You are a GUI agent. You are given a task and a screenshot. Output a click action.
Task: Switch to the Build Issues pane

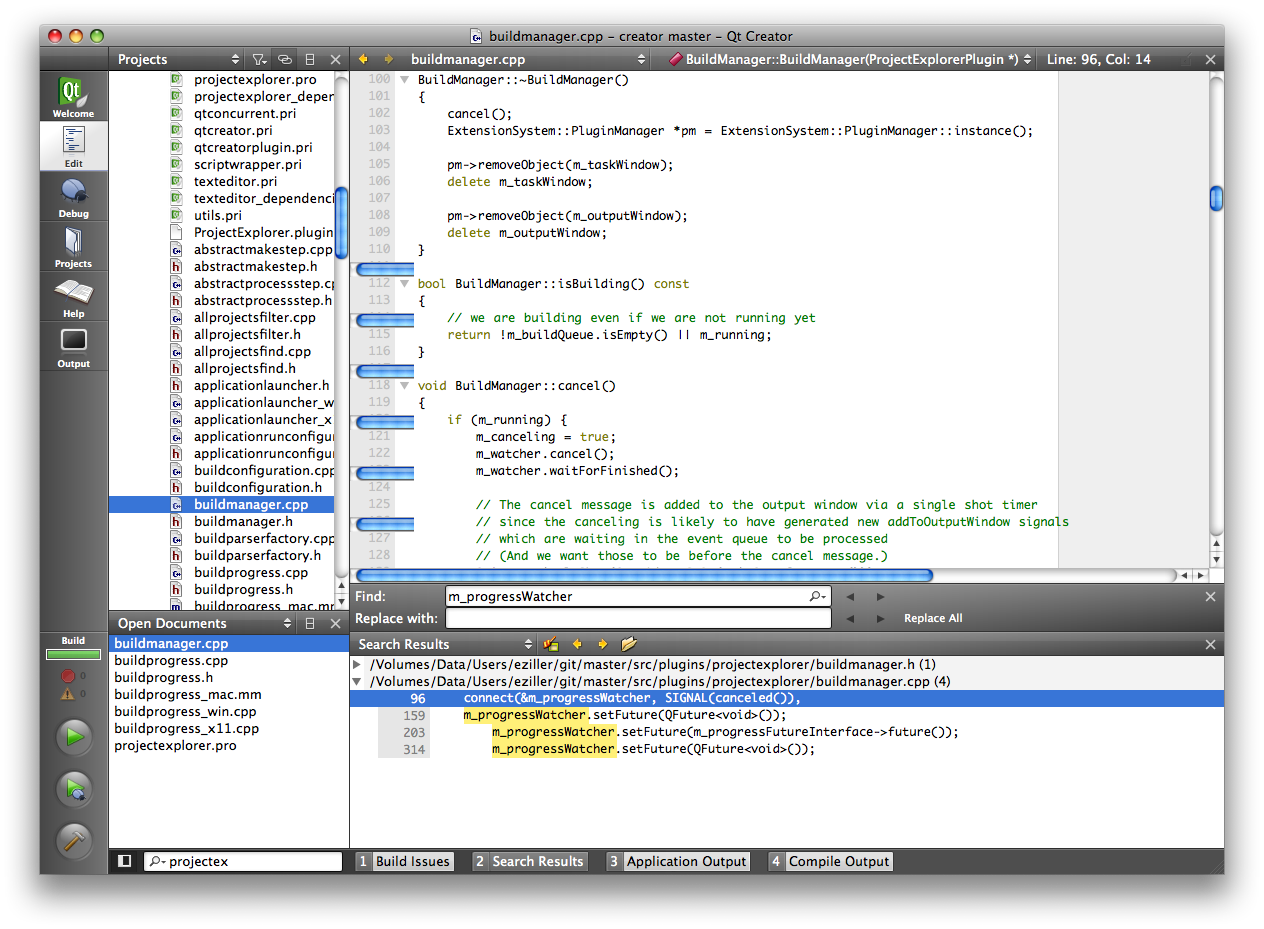404,861
